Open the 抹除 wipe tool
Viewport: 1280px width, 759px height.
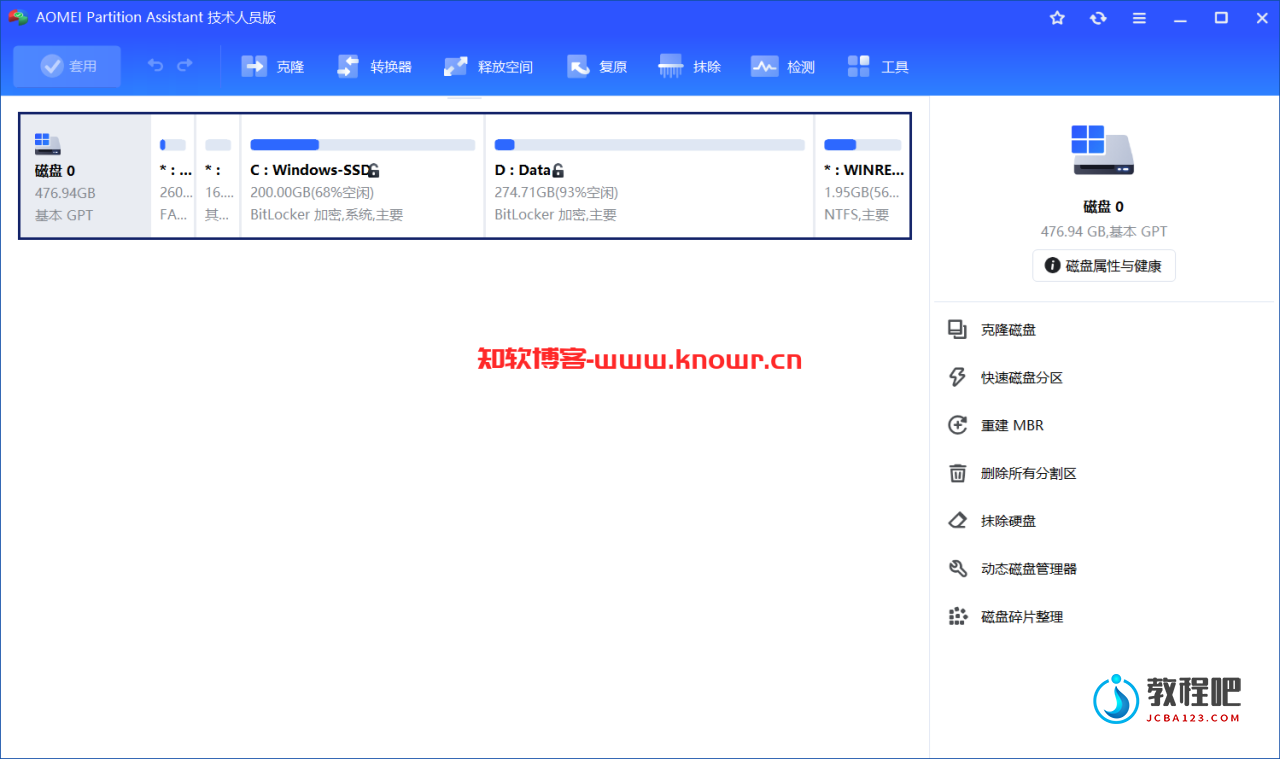coord(690,67)
